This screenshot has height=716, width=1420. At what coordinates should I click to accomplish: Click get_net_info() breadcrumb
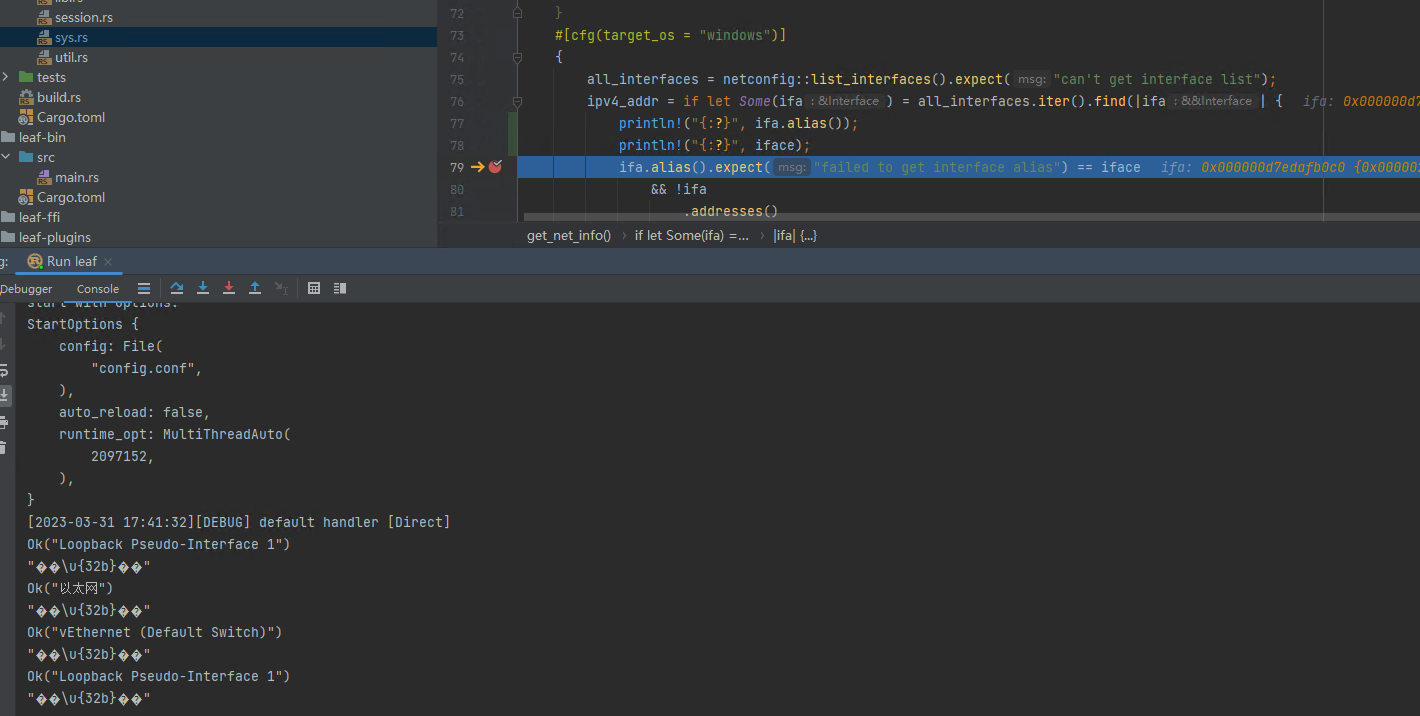coord(569,236)
